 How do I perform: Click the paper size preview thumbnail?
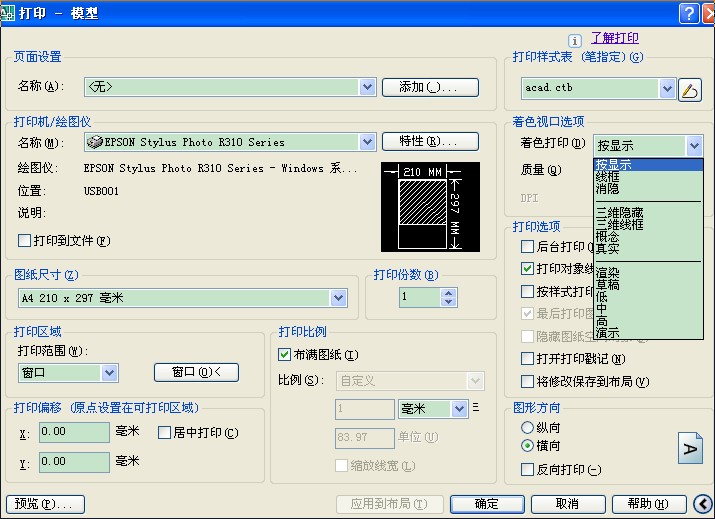pos(430,207)
